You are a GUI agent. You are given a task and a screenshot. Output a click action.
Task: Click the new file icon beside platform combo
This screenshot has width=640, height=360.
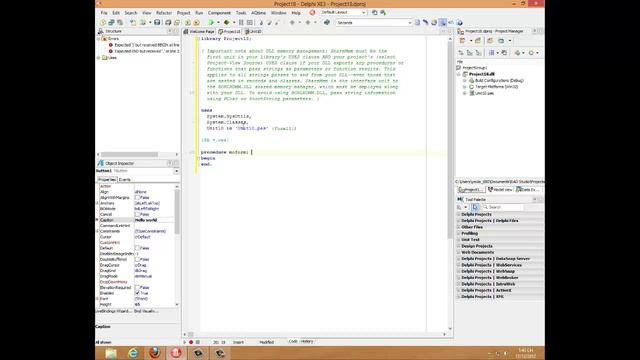[x=417, y=22]
